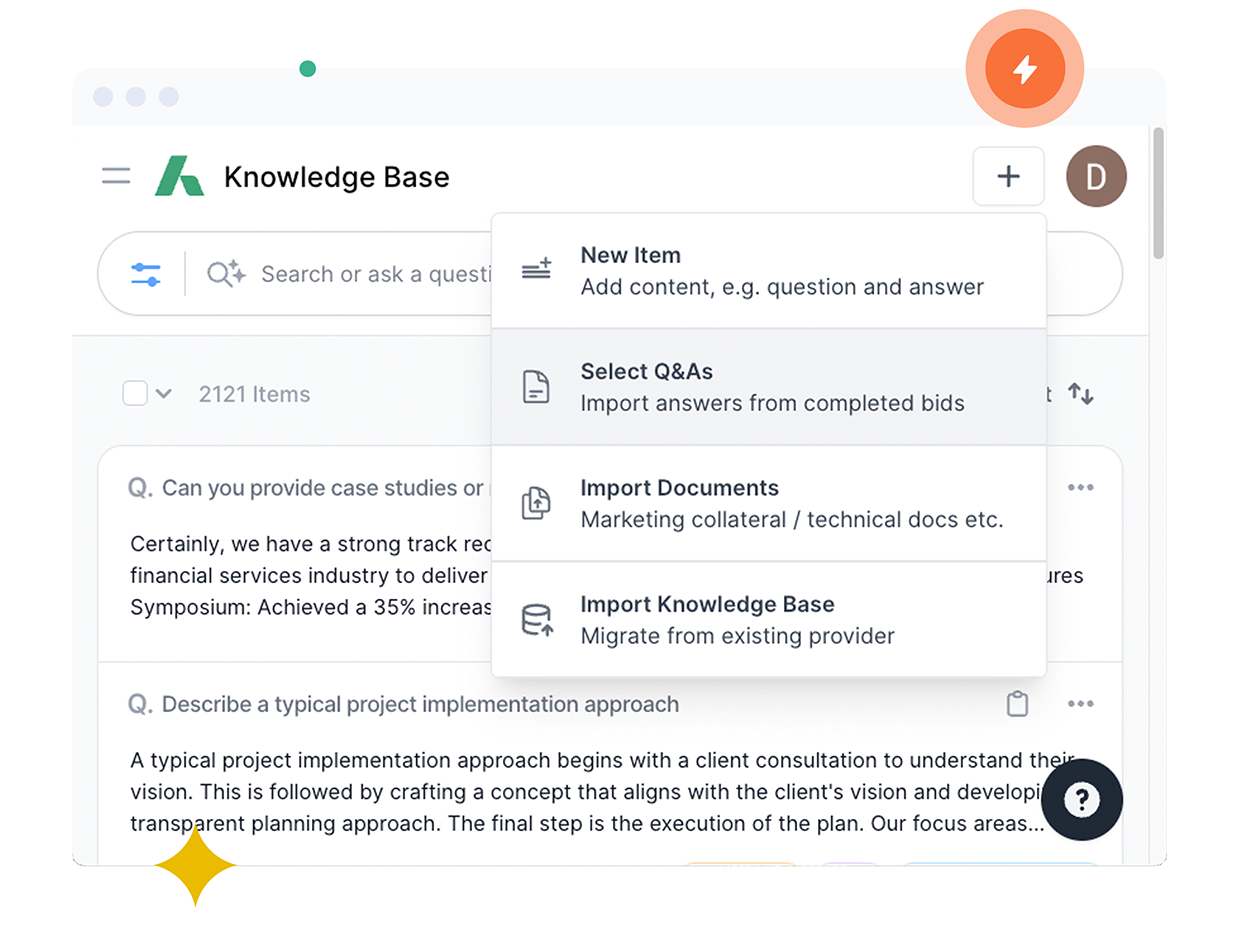Viewport: 1240px width, 930px height.
Task: Click the AI search sparkle icon
Action: pyautogui.click(x=226, y=273)
